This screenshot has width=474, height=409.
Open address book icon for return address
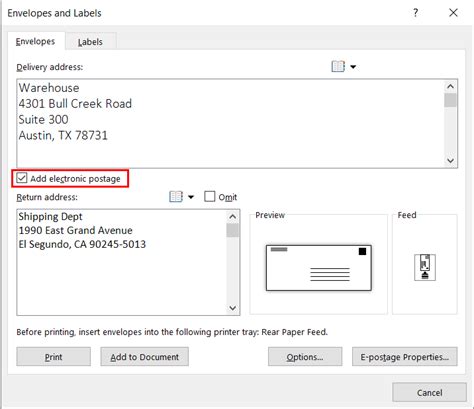pyautogui.click(x=176, y=197)
